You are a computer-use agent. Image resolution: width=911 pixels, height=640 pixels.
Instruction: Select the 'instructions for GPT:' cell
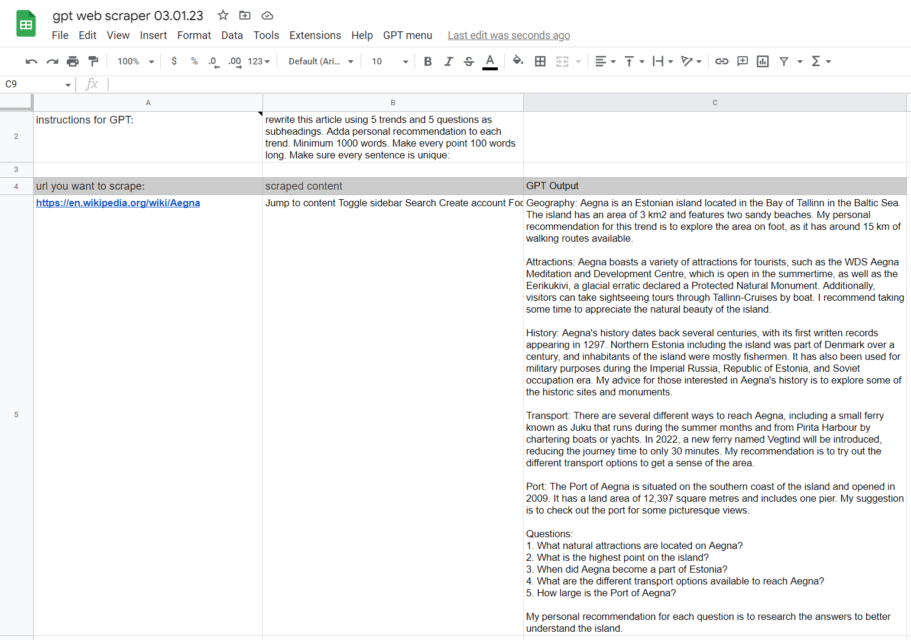[148, 136]
